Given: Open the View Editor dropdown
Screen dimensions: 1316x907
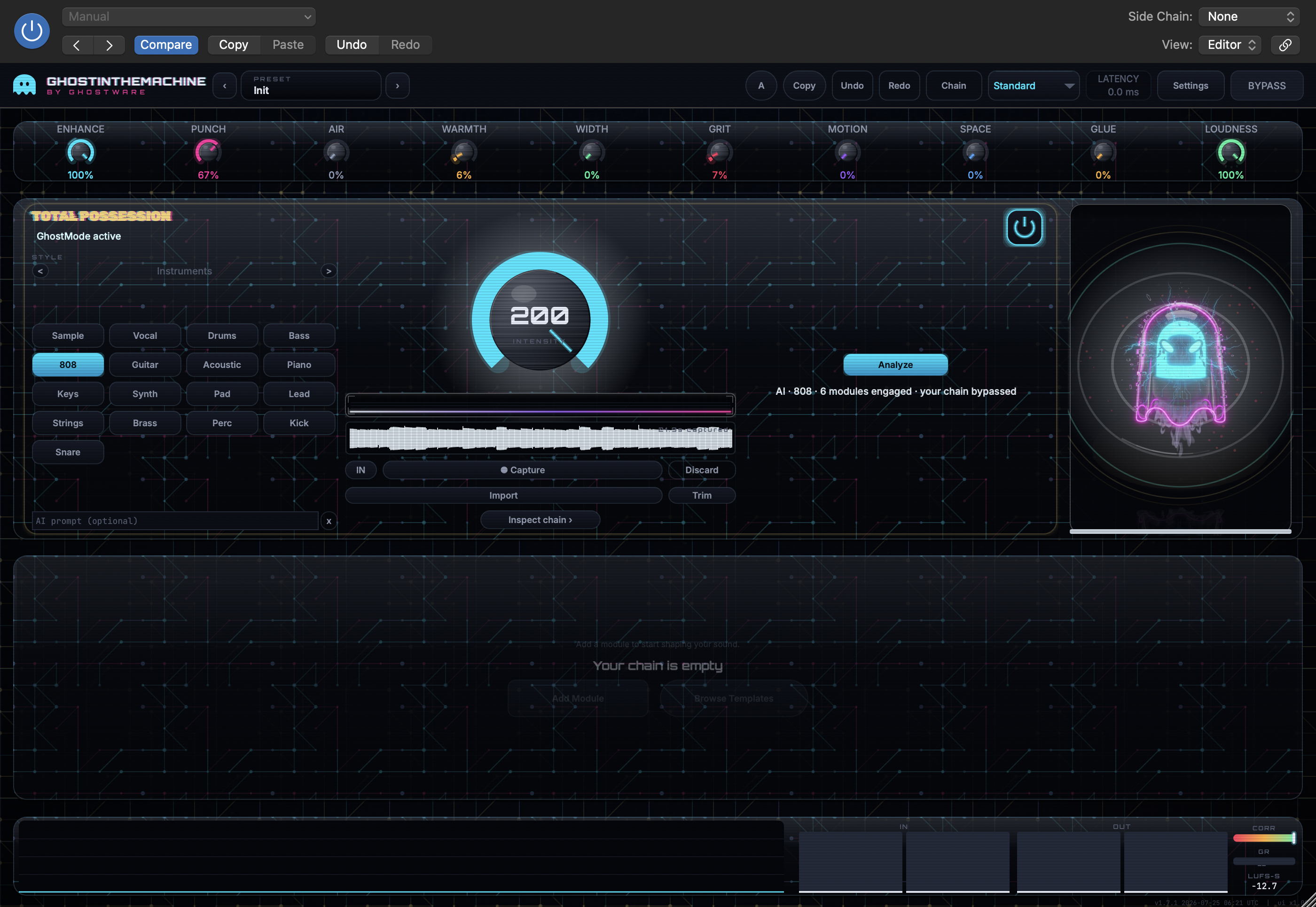Looking at the screenshot, I should coord(1230,45).
